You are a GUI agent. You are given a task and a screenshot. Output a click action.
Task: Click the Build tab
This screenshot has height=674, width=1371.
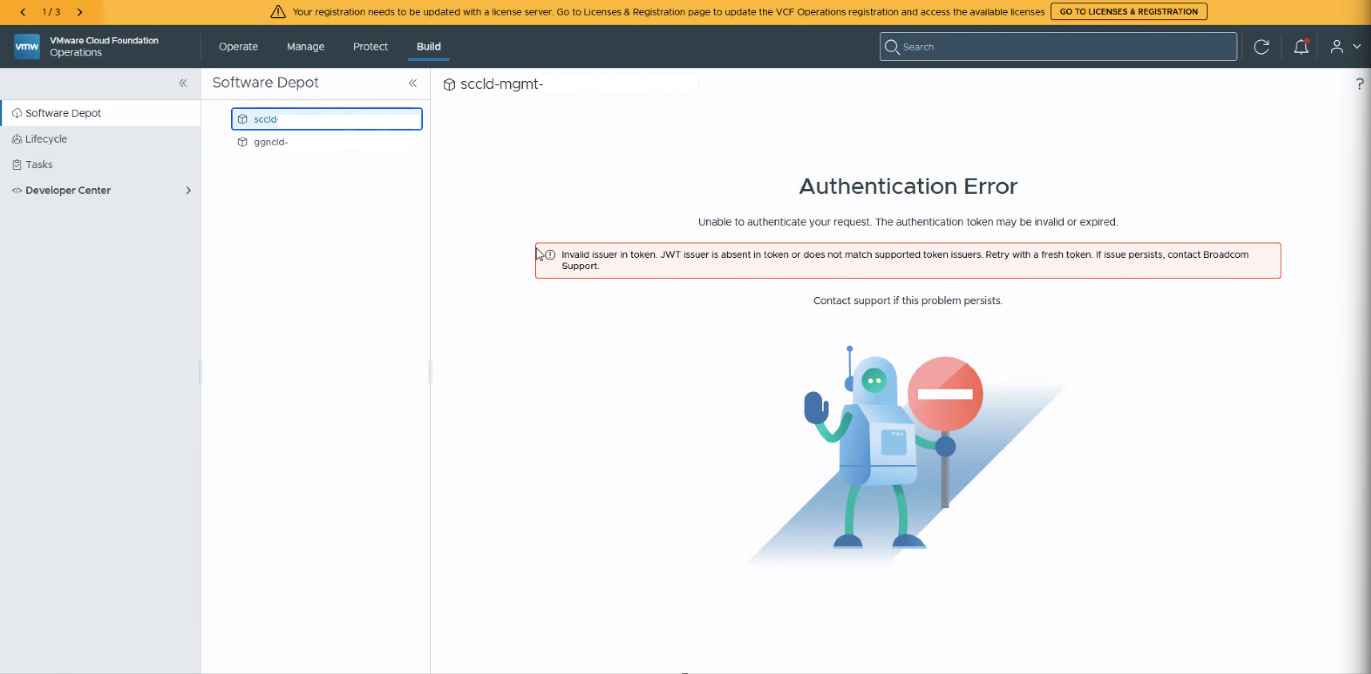[x=428, y=46]
